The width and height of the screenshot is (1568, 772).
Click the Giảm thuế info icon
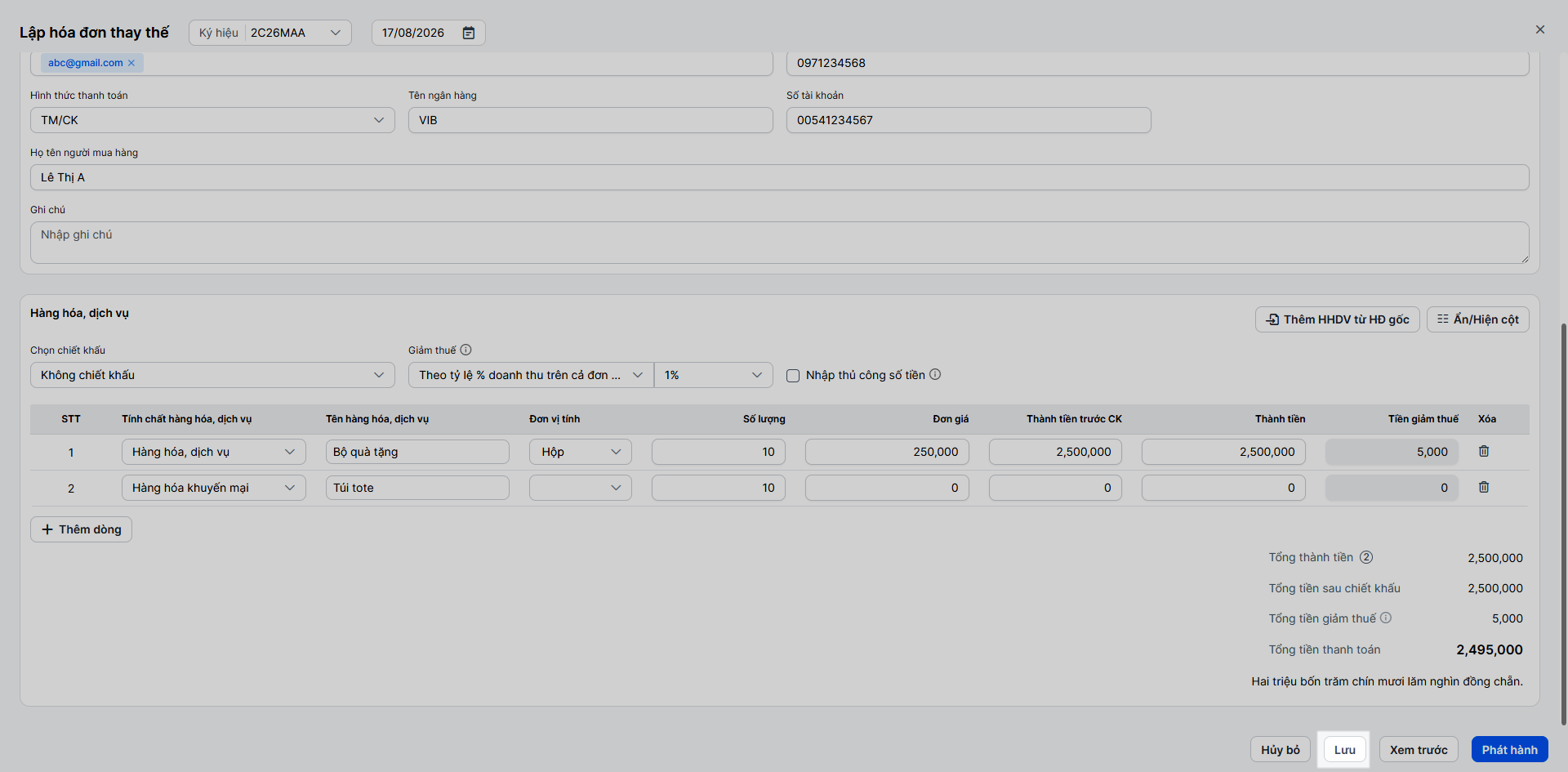coord(465,350)
